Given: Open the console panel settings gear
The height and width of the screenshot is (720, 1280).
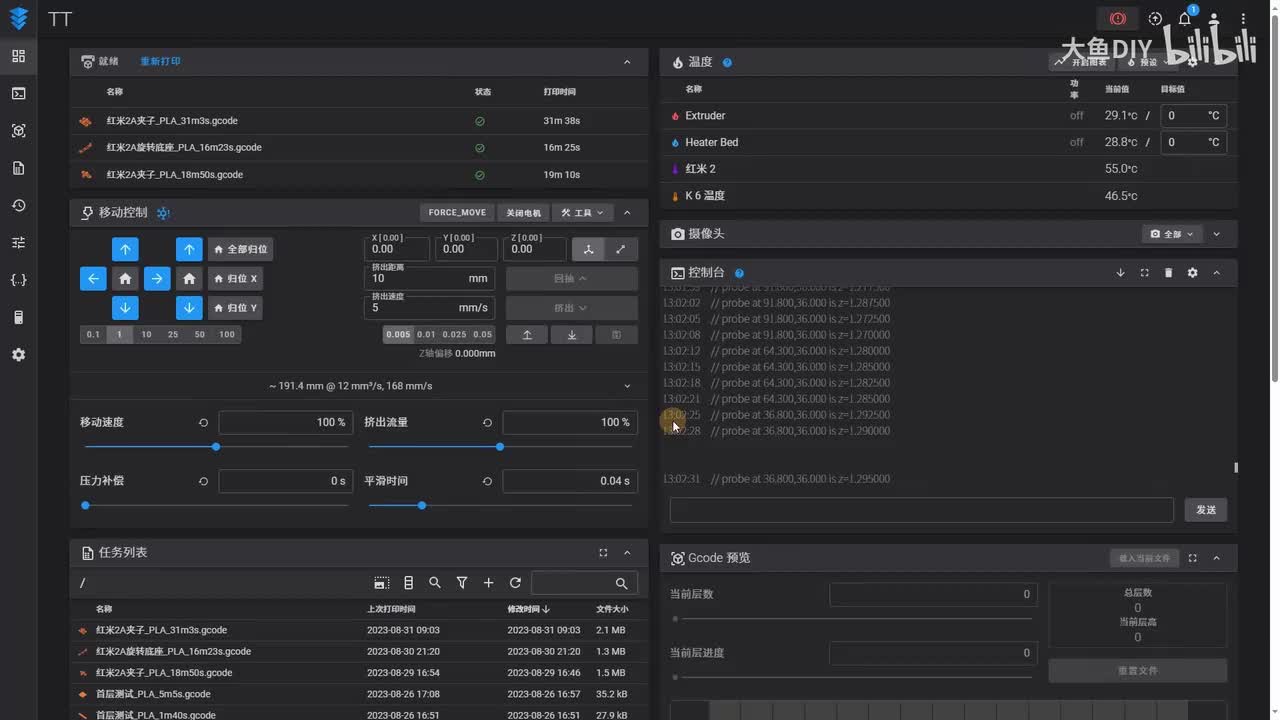Looking at the screenshot, I should (1192, 273).
